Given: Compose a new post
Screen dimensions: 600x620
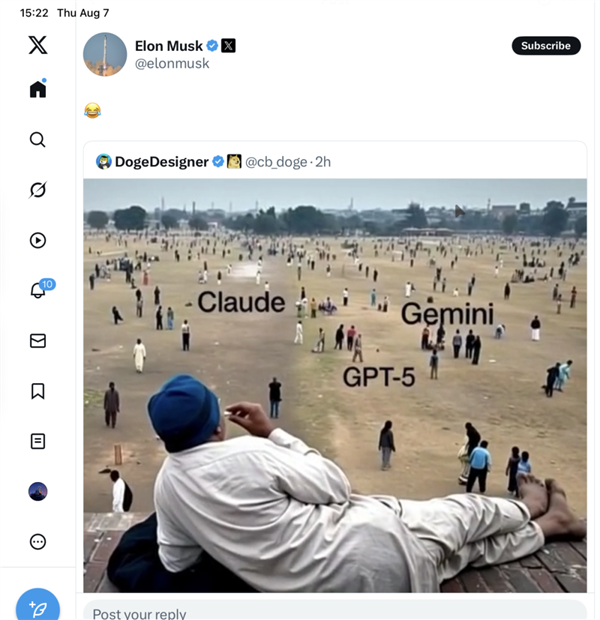Looking at the screenshot, I should (38, 606).
